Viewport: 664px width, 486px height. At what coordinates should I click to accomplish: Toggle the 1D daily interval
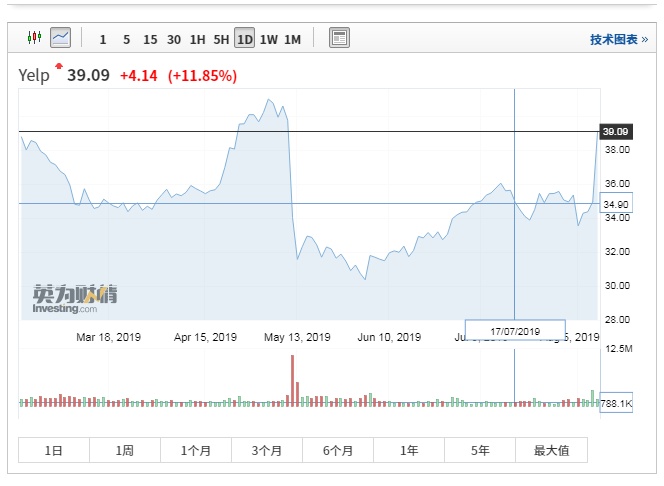245,39
